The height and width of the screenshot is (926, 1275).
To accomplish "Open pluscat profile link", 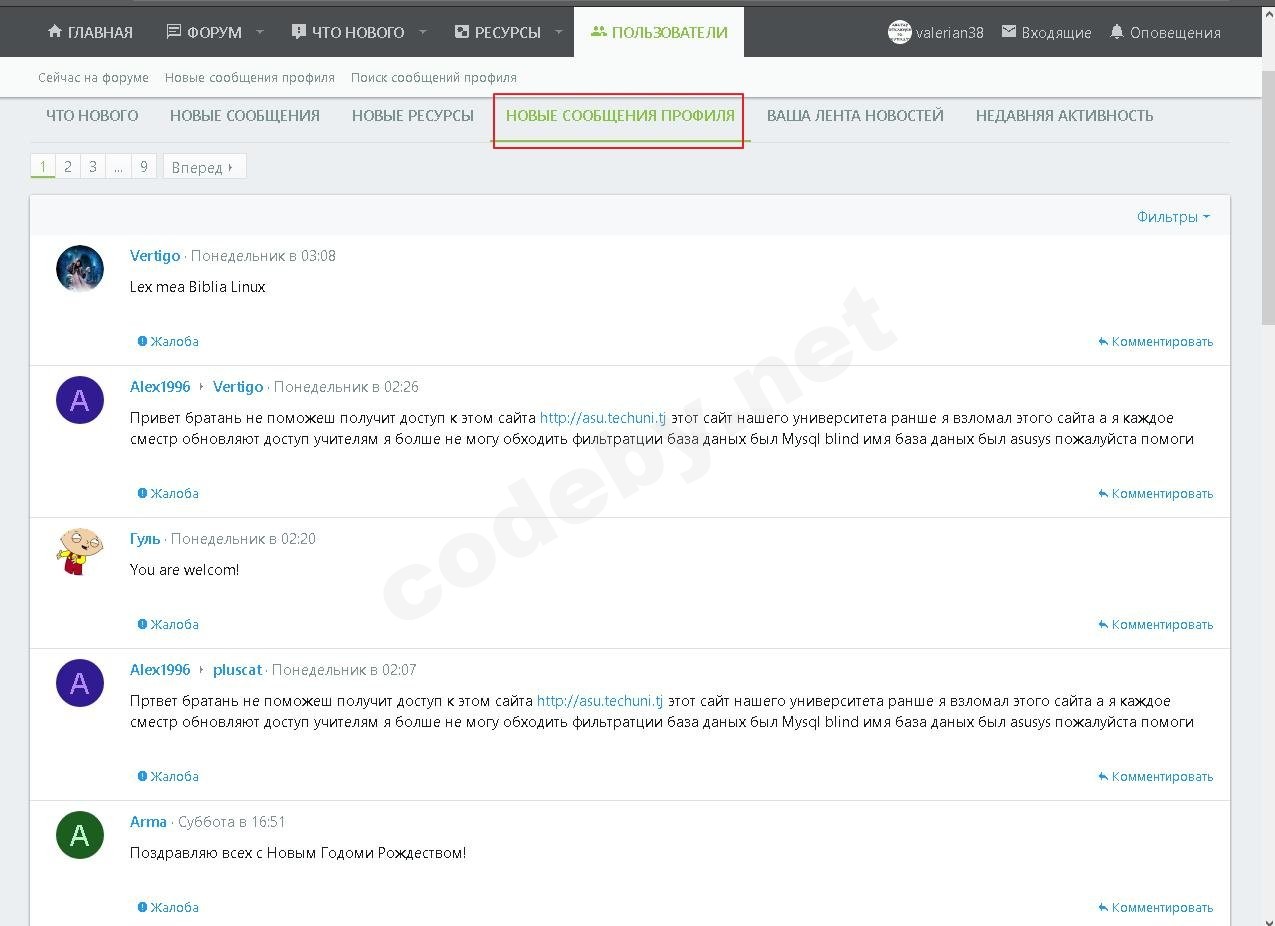I will (x=237, y=670).
